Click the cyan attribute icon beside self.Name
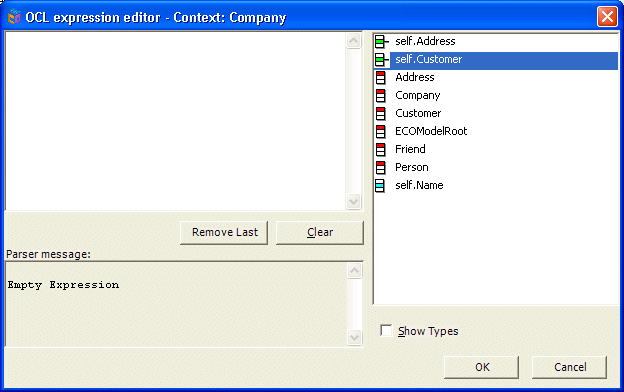Screen dimensions: 624x392 [x=380, y=185]
